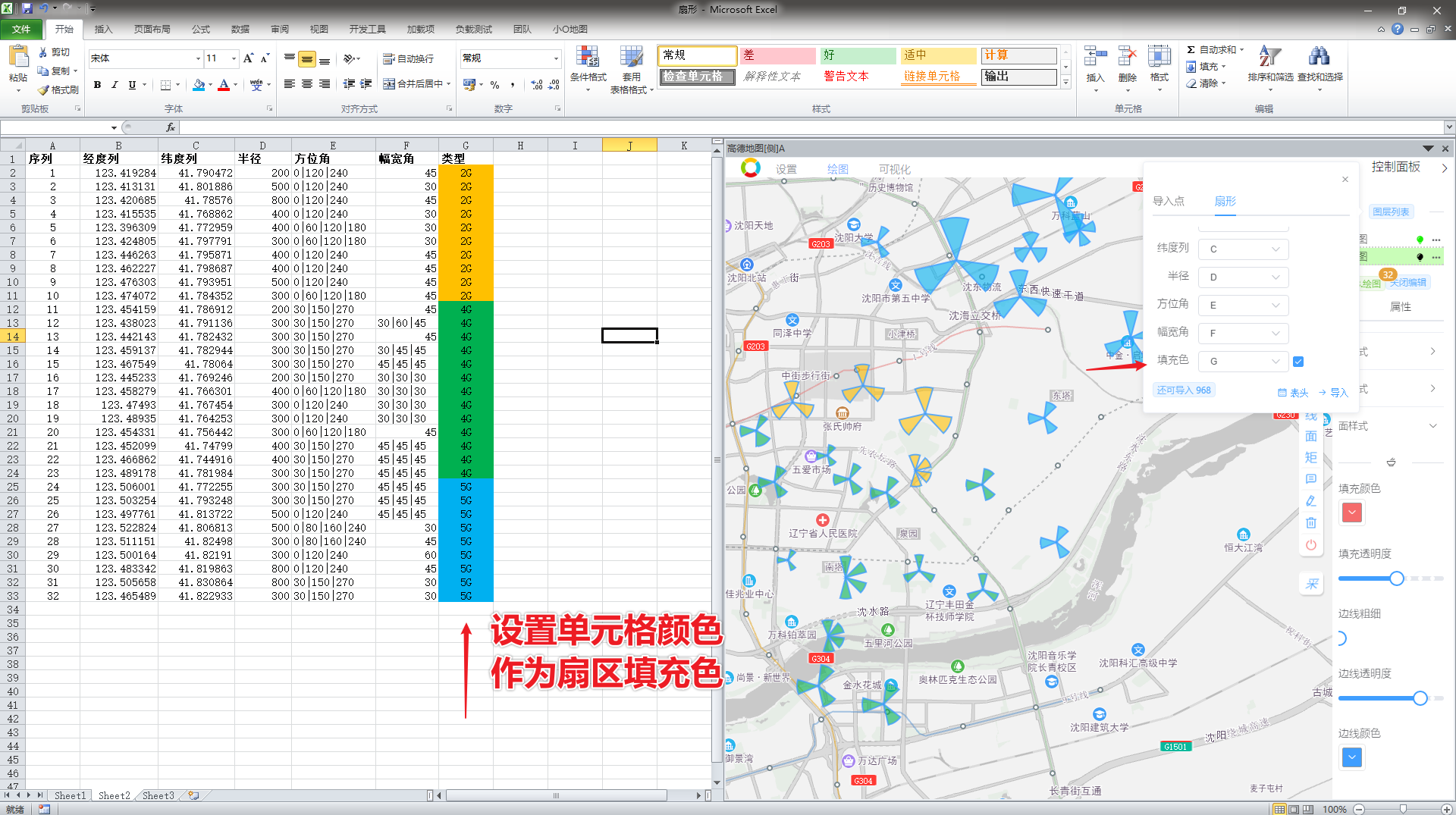Viewport: 1456px width, 815px height.
Task: Click the Save icon in quick access toolbar
Action: click(x=27, y=9)
